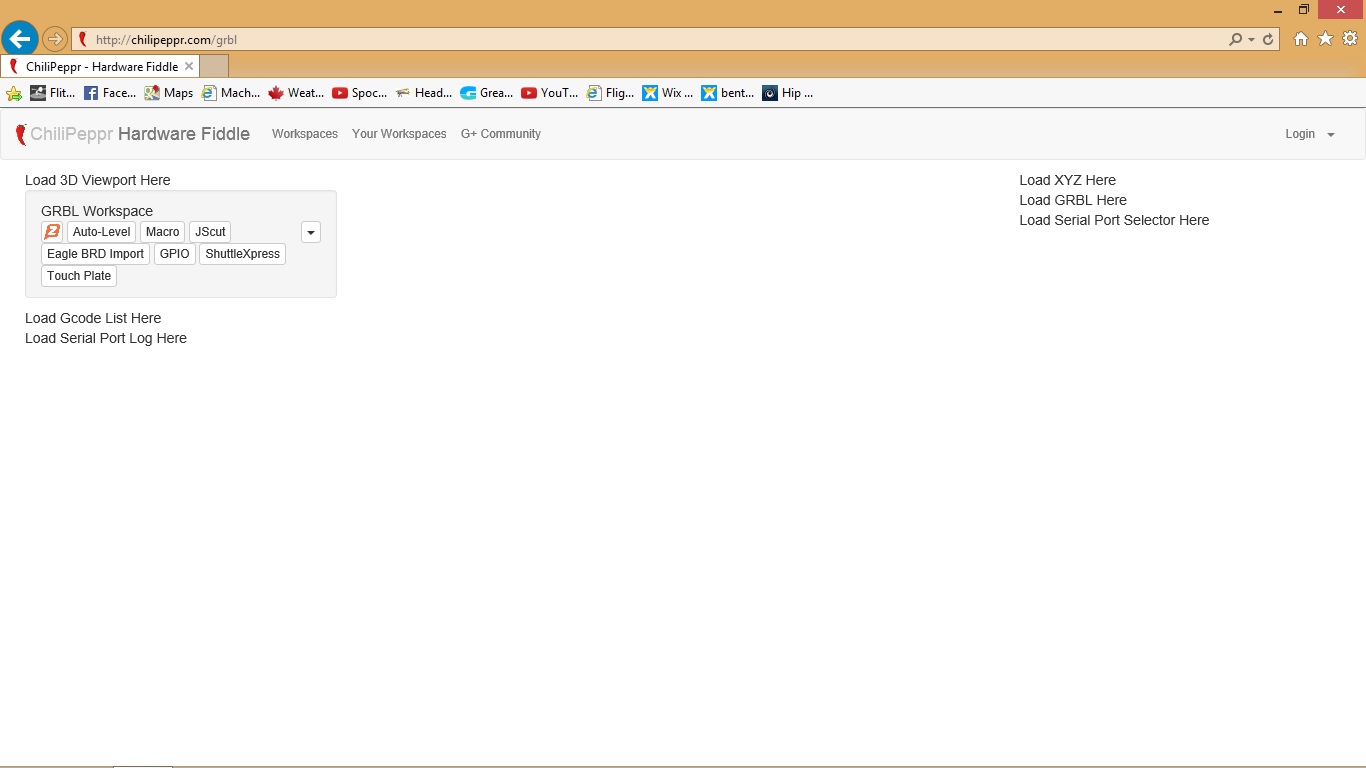
Task: Open Your Workspaces in navbar
Action: point(399,134)
